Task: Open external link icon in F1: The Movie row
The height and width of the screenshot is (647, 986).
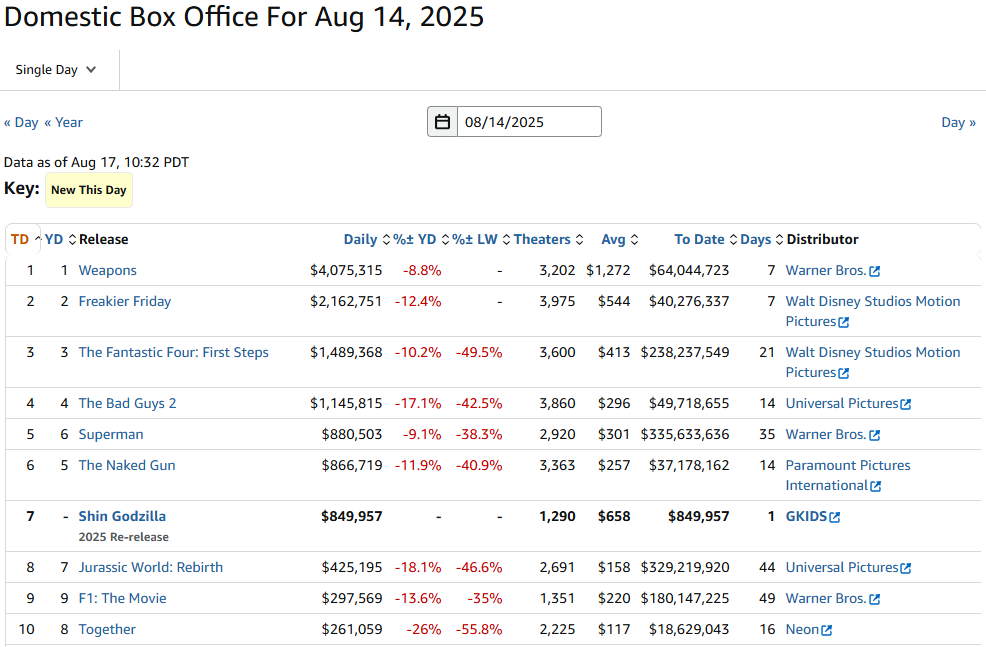Action: click(x=874, y=599)
